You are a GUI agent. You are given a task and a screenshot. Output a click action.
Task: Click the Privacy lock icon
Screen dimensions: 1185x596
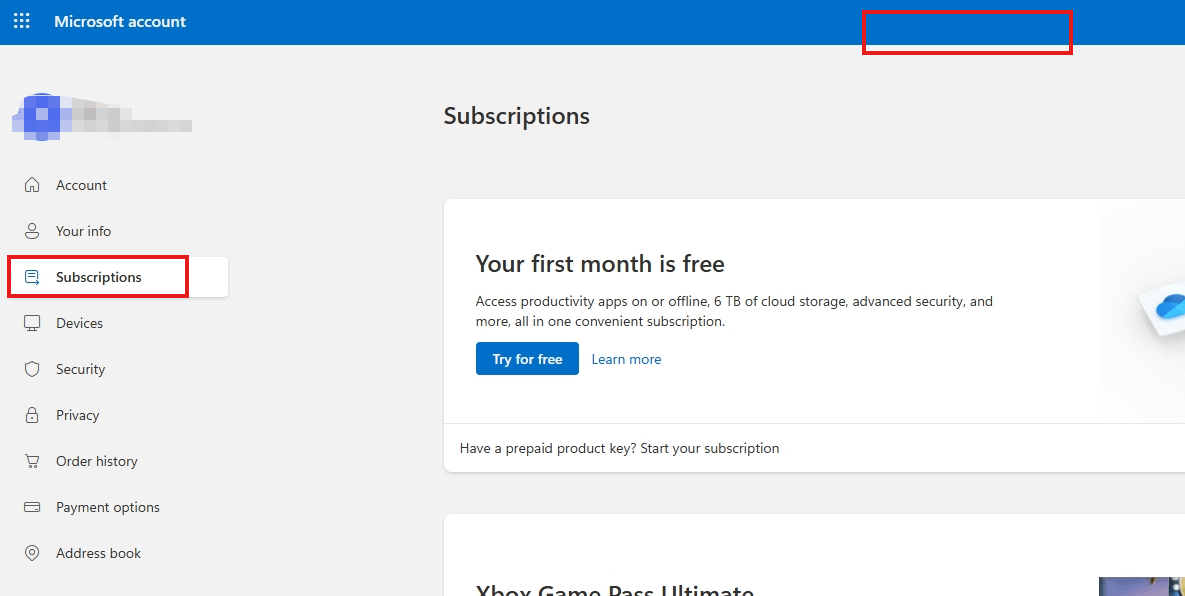click(x=32, y=415)
